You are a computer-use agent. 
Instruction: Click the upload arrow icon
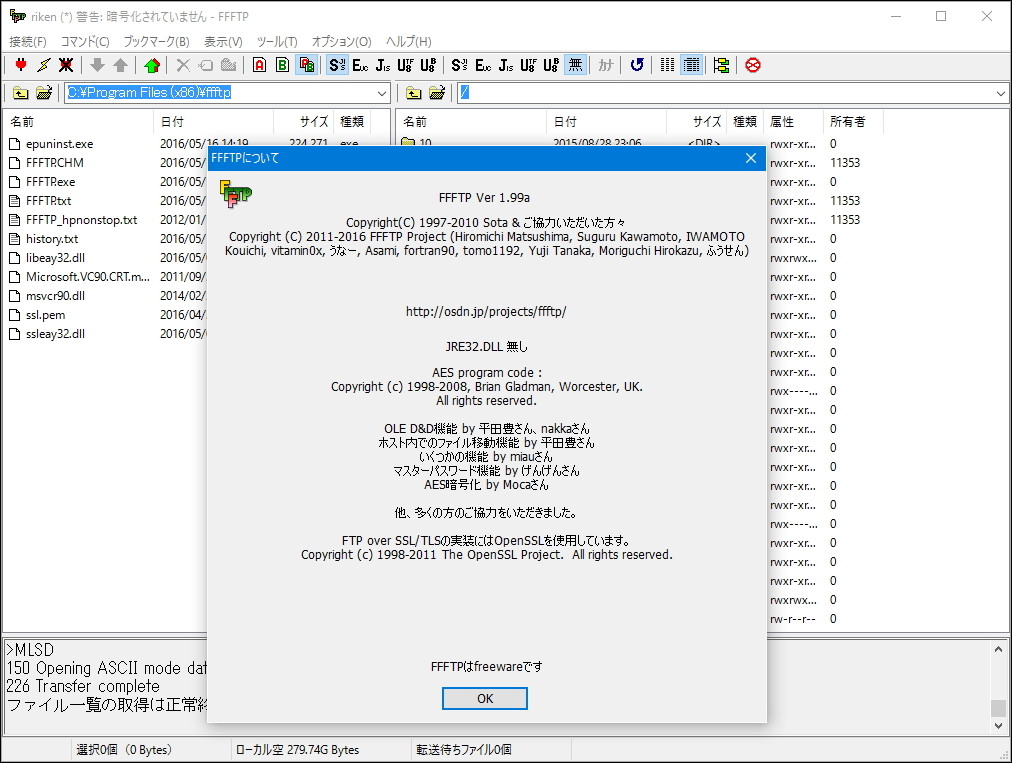pos(120,64)
